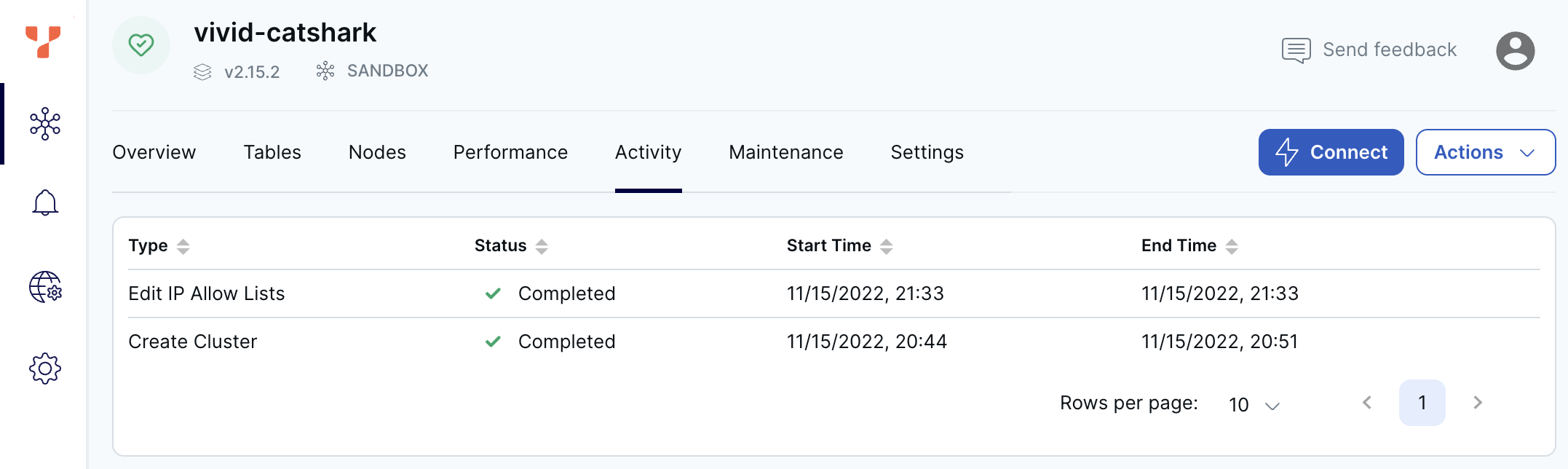Go to the next page arrow
The height and width of the screenshot is (469, 1568).
pyautogui.click(x=1478, y=403)
